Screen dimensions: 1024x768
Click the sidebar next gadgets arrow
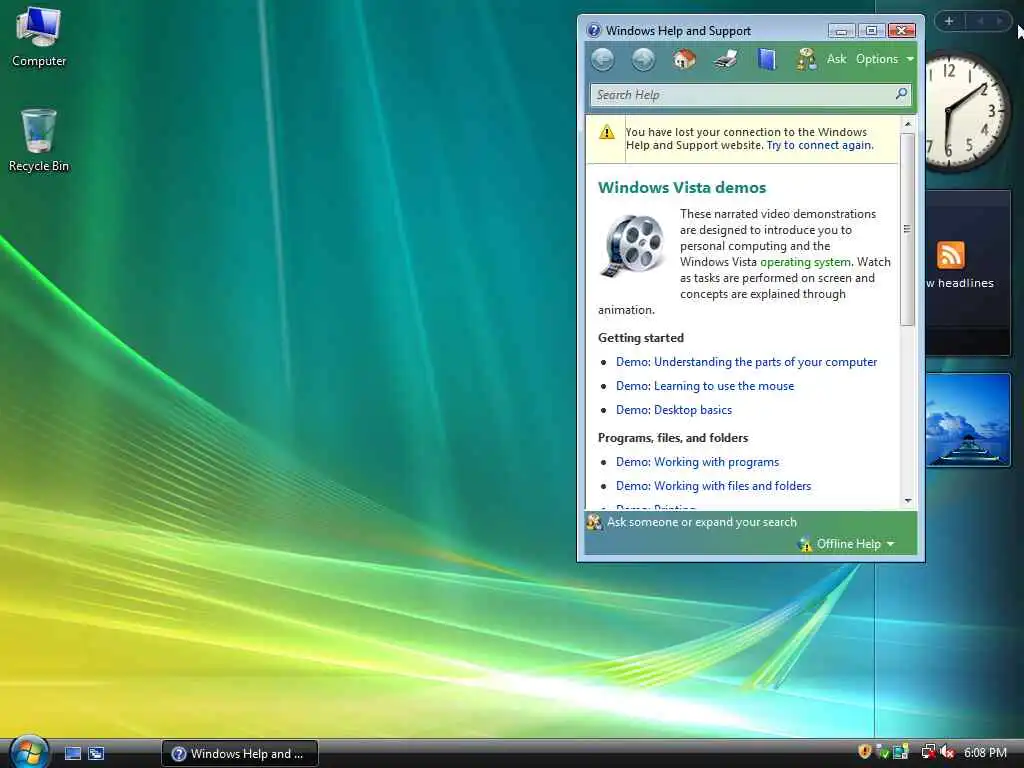click(999, 21)
